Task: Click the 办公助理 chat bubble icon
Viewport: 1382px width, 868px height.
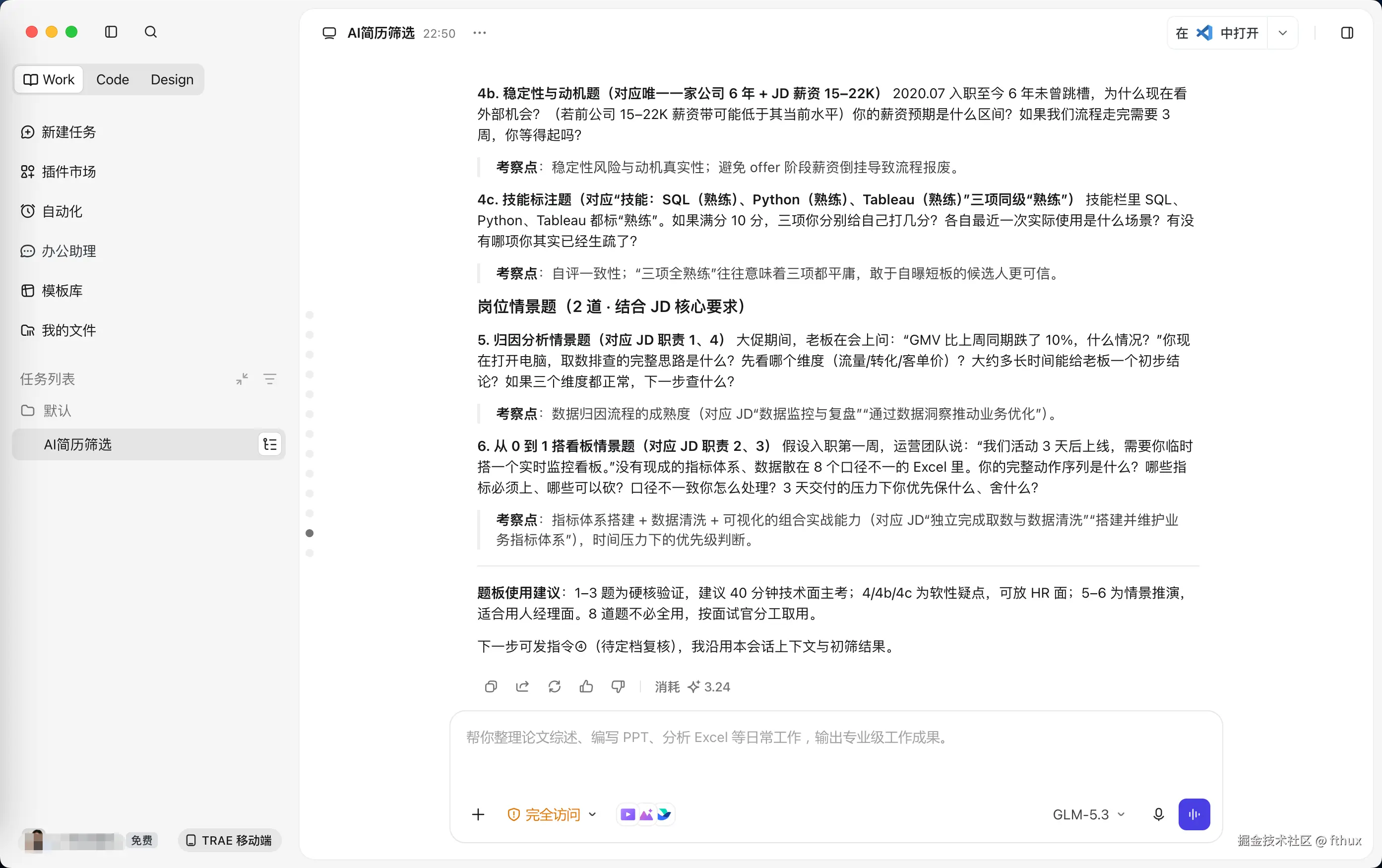Action: point(28,250)
